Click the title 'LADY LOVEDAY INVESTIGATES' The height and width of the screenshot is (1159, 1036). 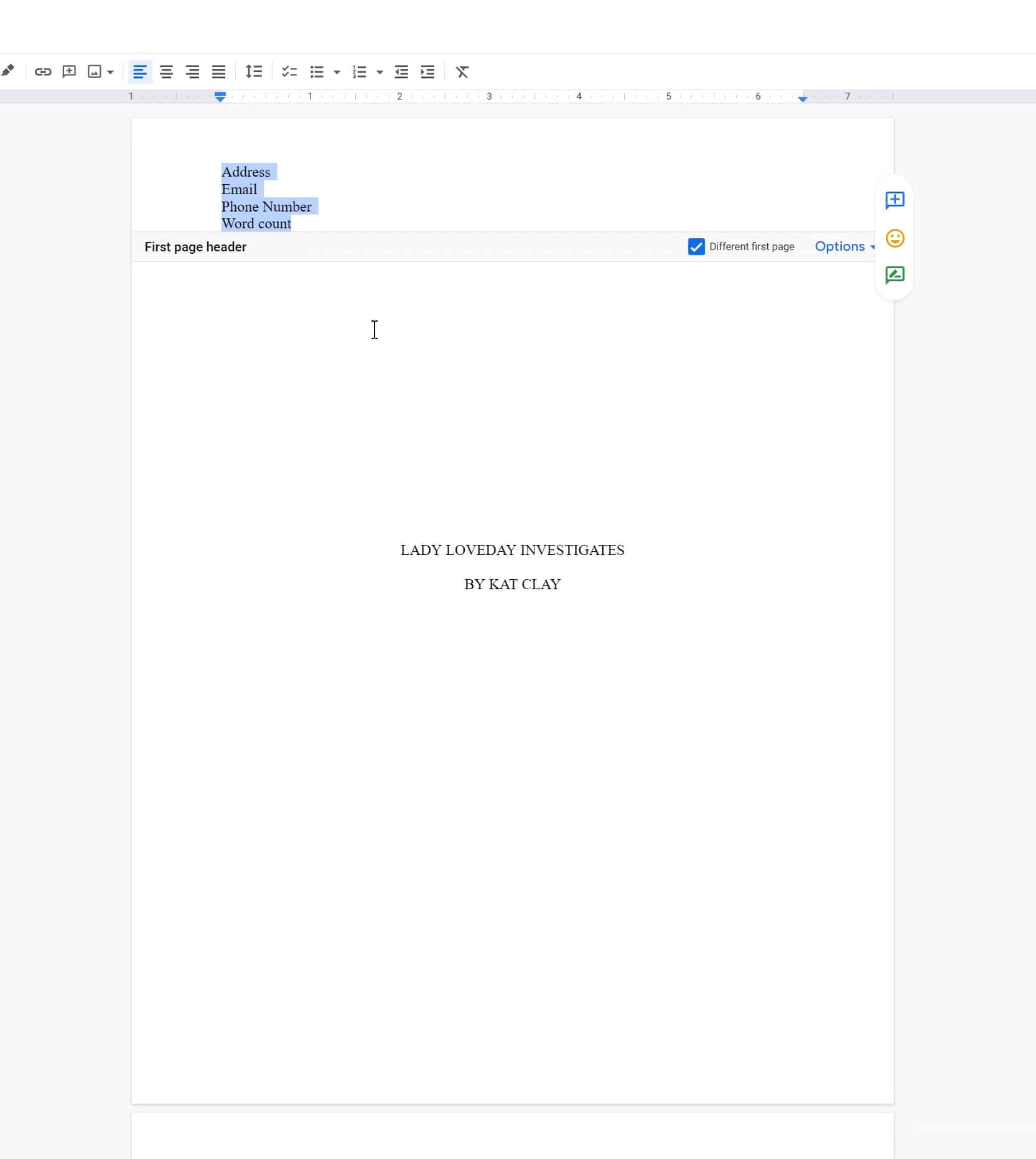[512, 550]
